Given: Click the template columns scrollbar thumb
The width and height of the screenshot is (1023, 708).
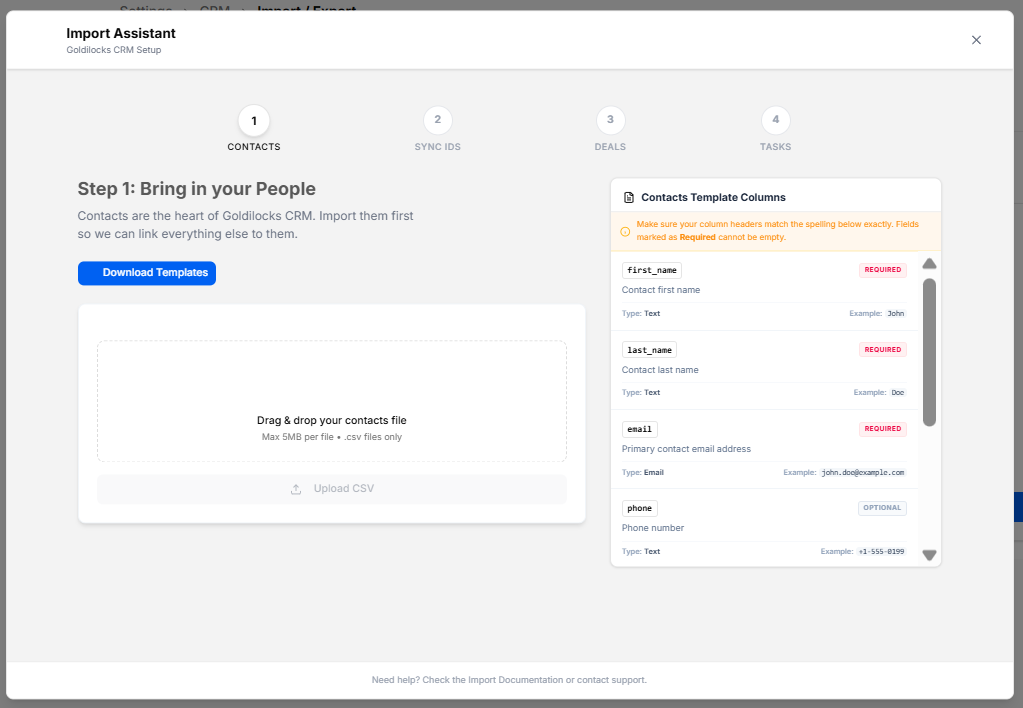Looking at the screenshot, I should pyautogui.click(x=930, y=352).
